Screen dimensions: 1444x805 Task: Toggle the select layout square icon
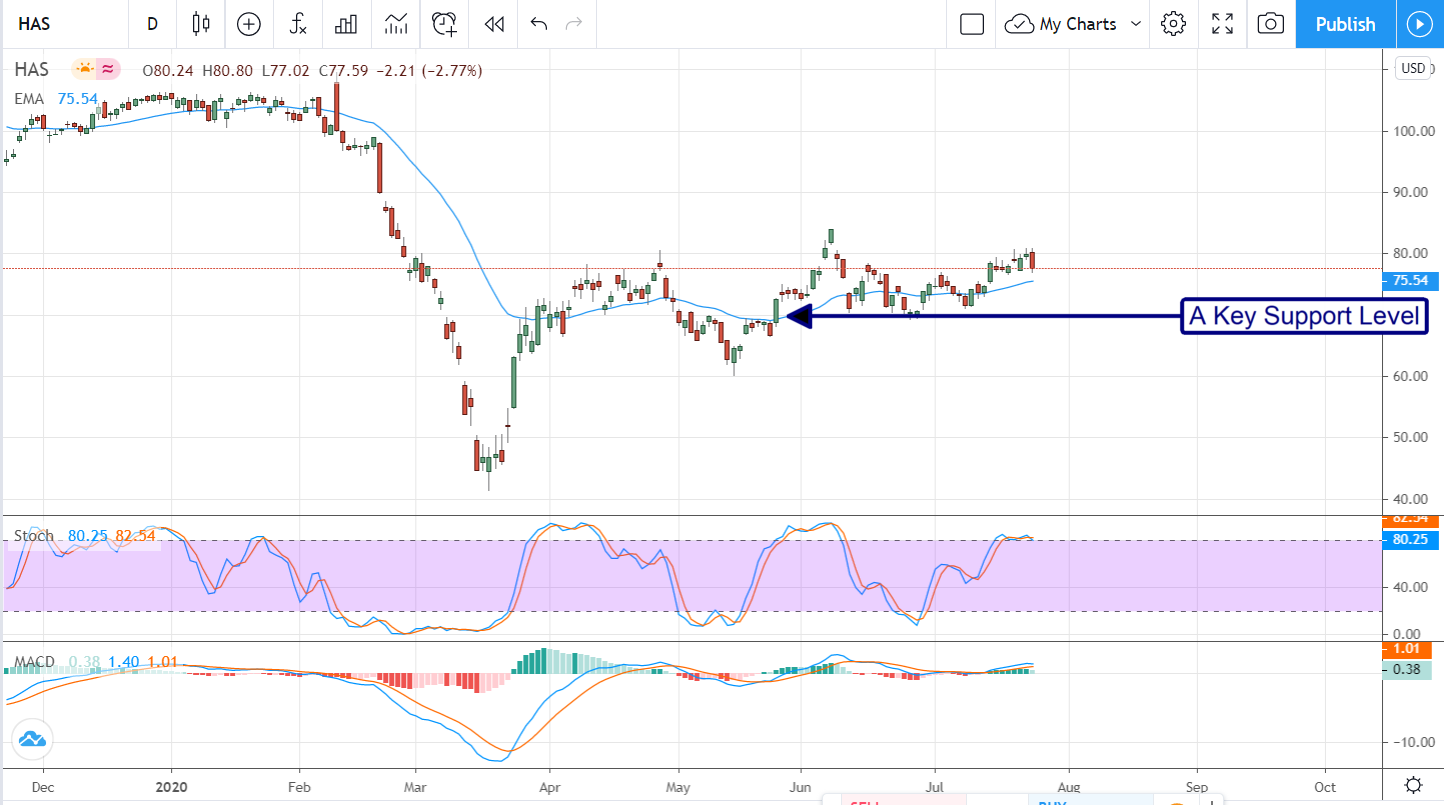click(971, 24)
